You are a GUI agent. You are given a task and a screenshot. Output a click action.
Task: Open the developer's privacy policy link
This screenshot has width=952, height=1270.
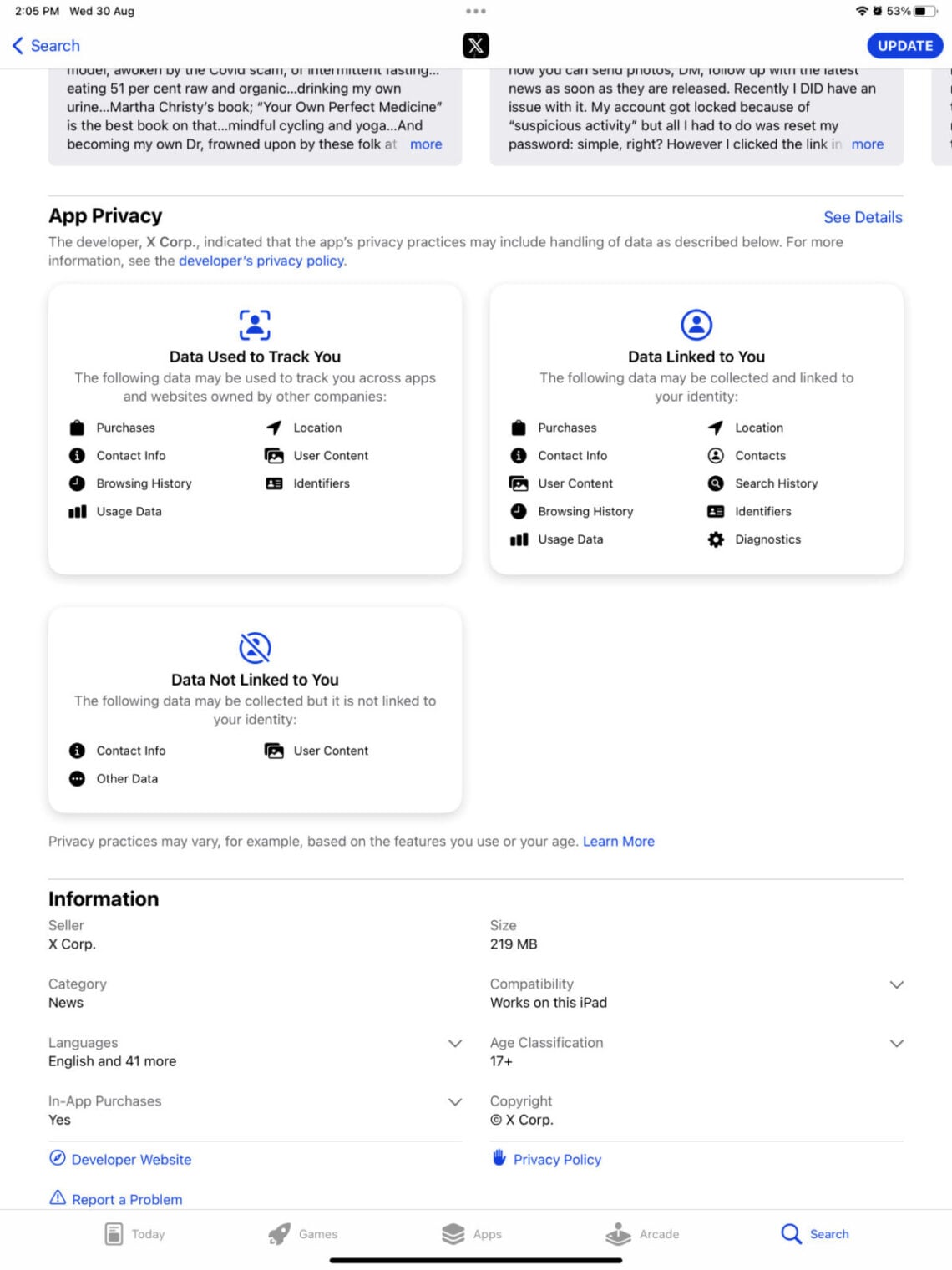[261, 261]
